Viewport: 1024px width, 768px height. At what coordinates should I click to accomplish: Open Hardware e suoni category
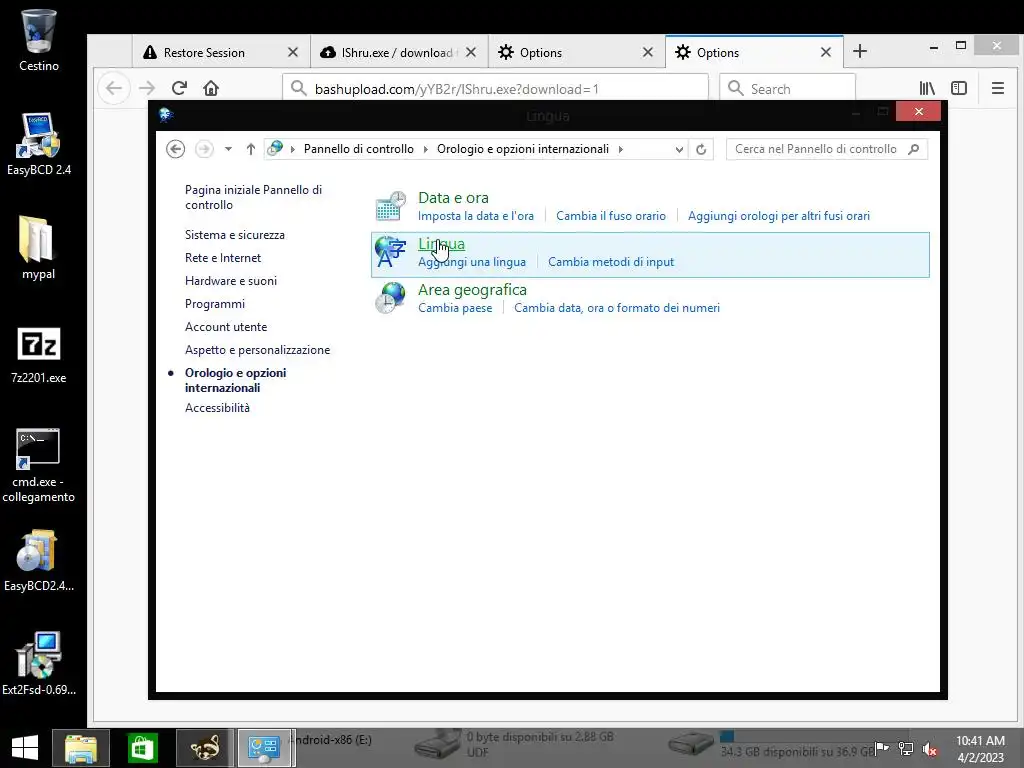point(231,281)
